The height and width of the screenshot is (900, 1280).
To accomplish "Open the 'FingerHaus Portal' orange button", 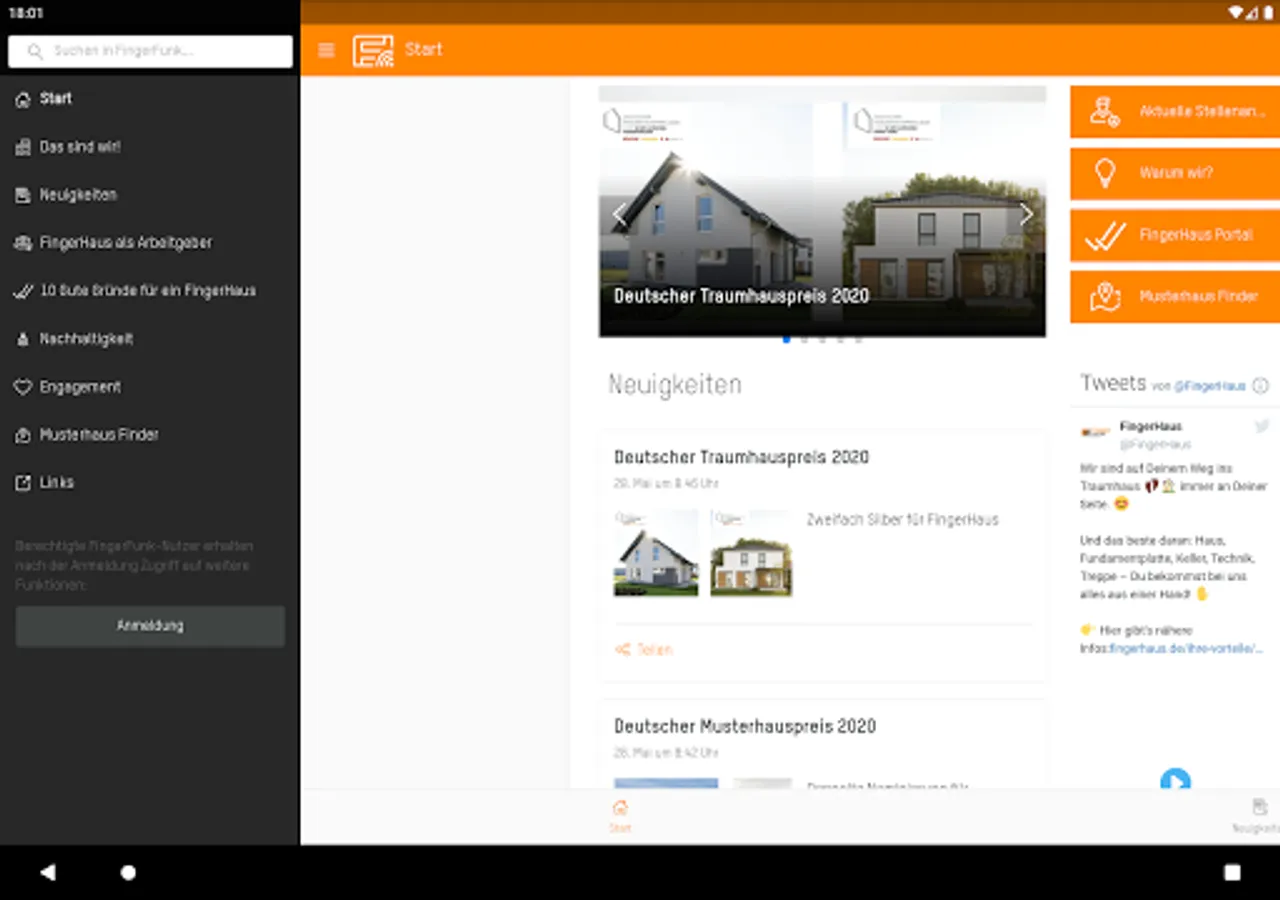I will pos(1175,236).
